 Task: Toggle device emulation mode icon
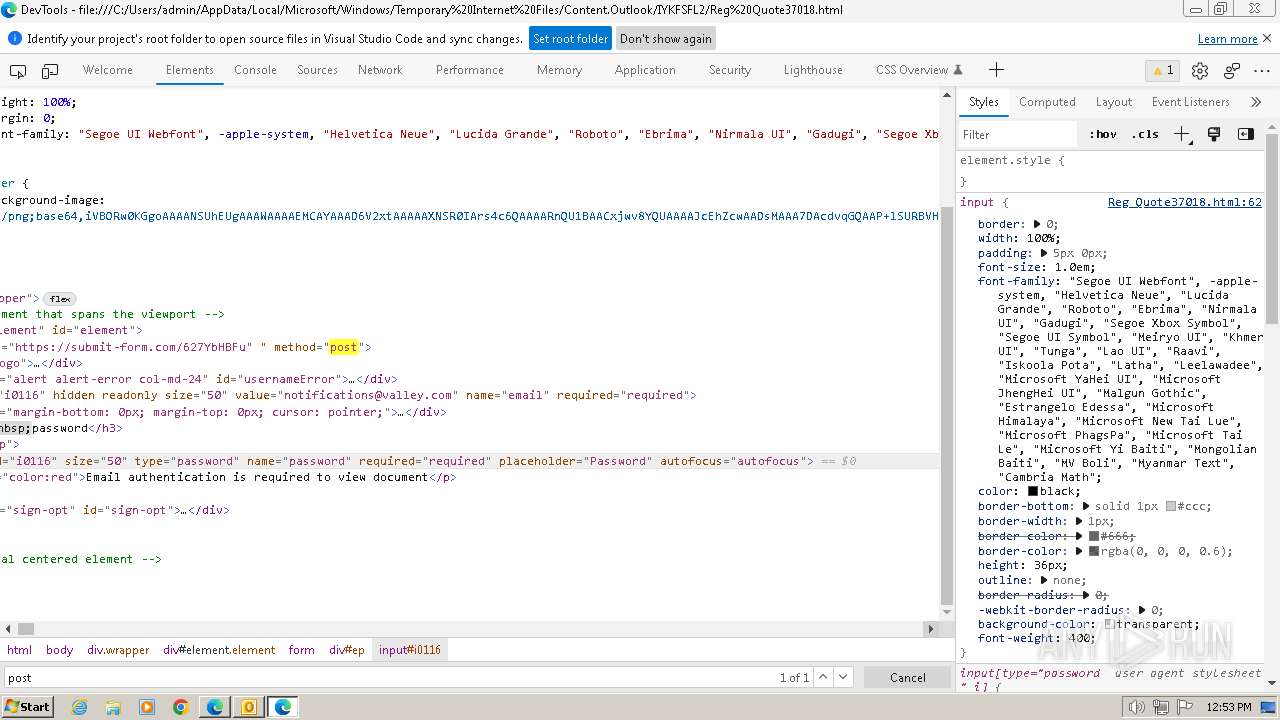tap(50, 70)
